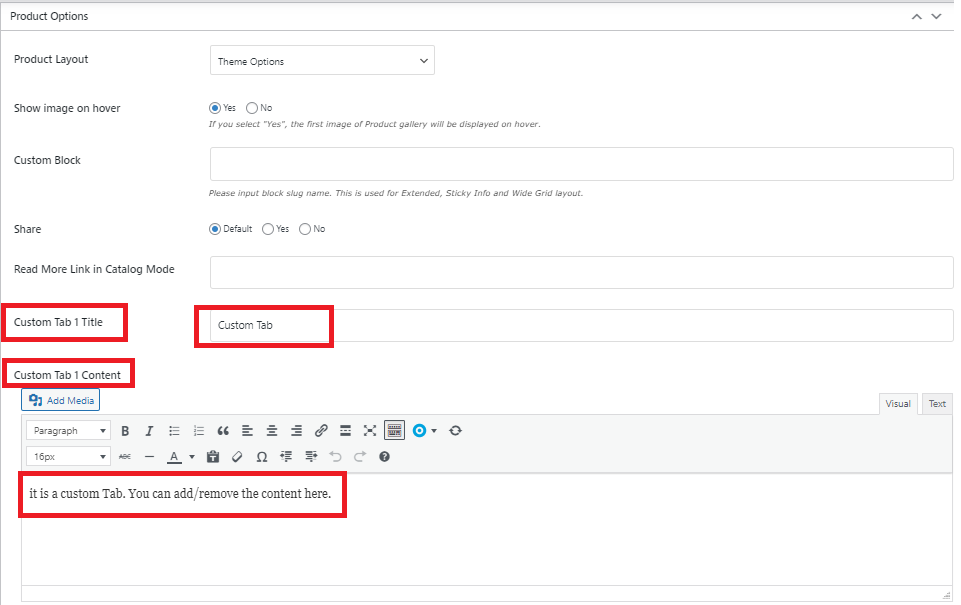Open the blue circle shortcode dropdown arrow

pyautogui.click(x=434, y=431)
